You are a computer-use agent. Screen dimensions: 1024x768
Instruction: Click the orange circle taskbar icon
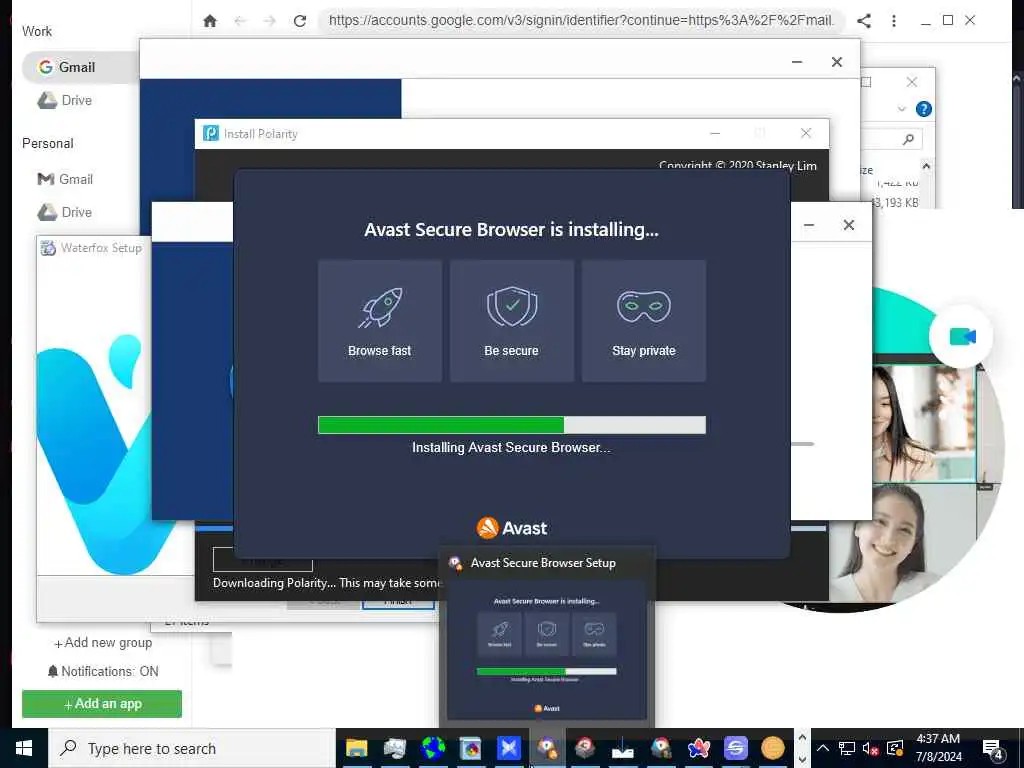(x=773, y=748)
